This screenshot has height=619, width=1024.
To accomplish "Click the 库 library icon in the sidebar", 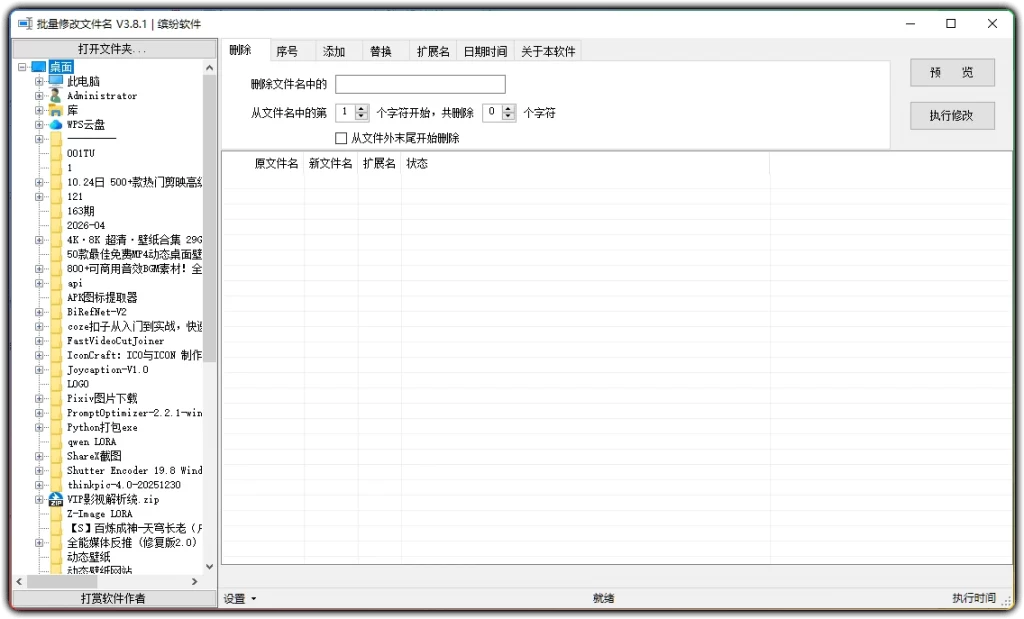I will (x=54, y=110).
